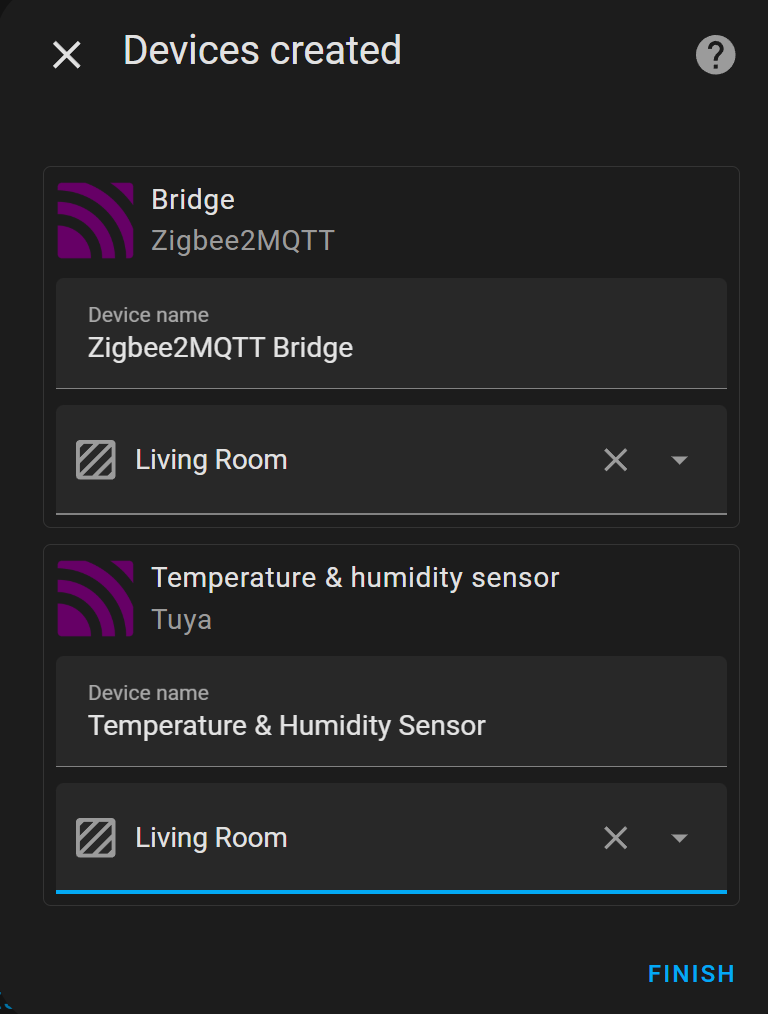Close the Devices created dialog
This screenshot has height=1014, width=768.
coord(66,55)
